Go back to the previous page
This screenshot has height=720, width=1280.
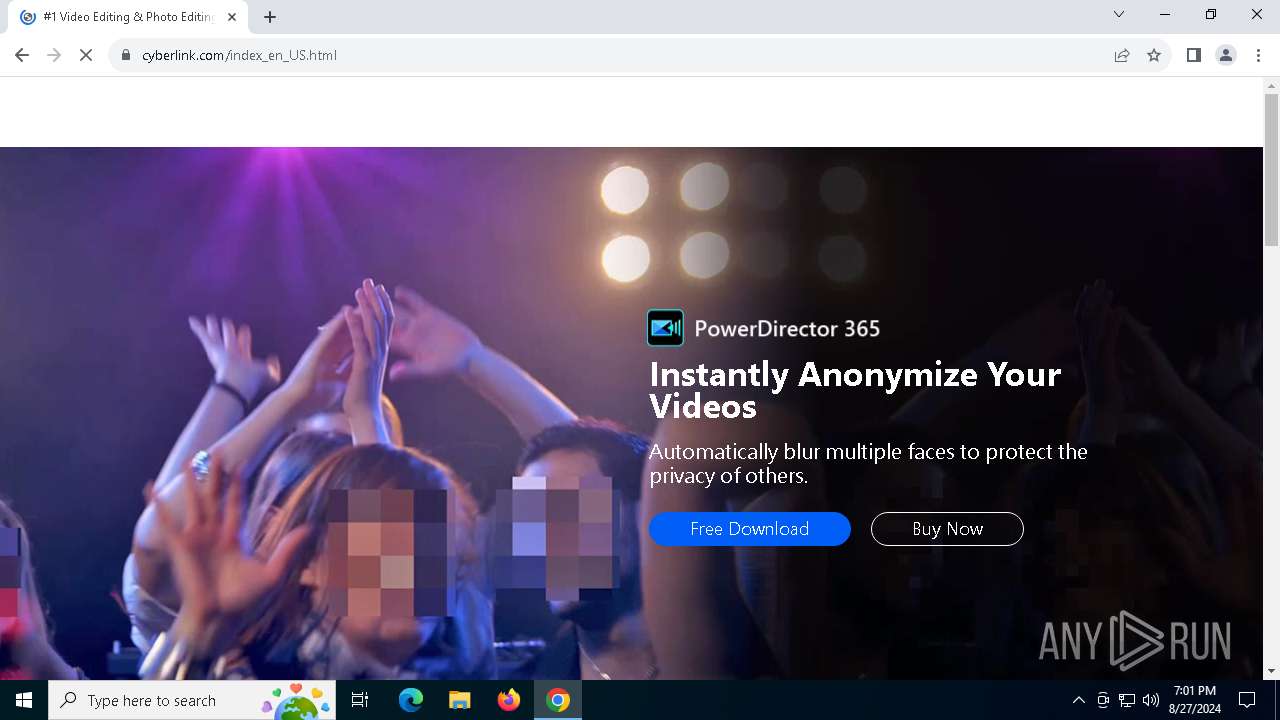point(22,55)
